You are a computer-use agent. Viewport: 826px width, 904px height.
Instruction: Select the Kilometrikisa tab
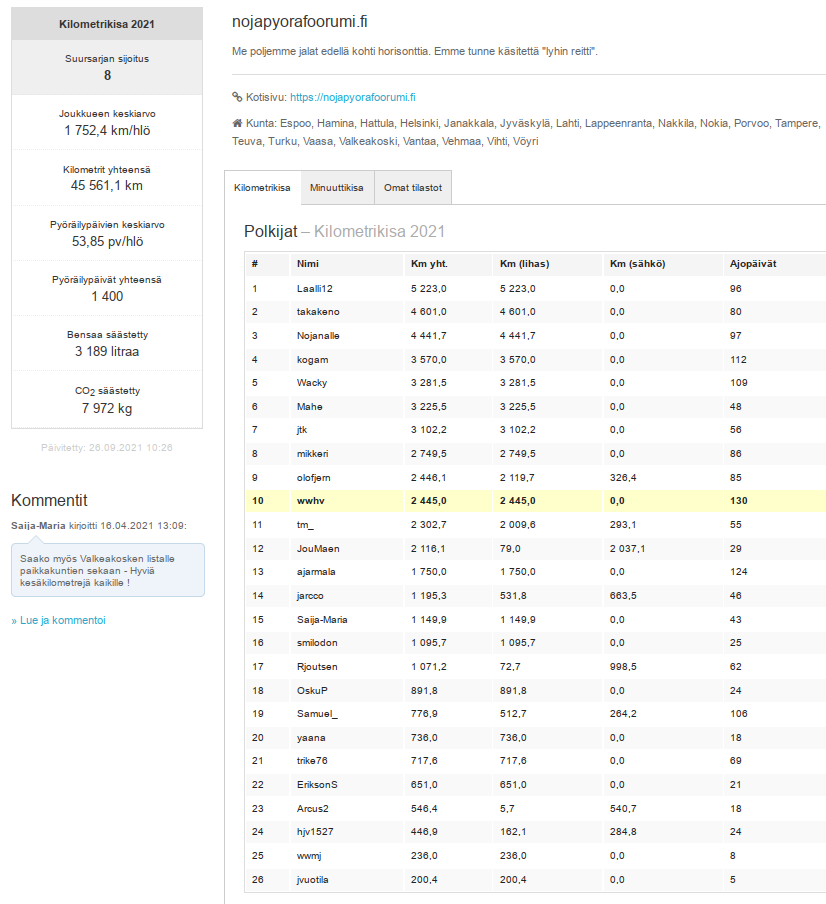pyautogui.click(x=262, y=188)
